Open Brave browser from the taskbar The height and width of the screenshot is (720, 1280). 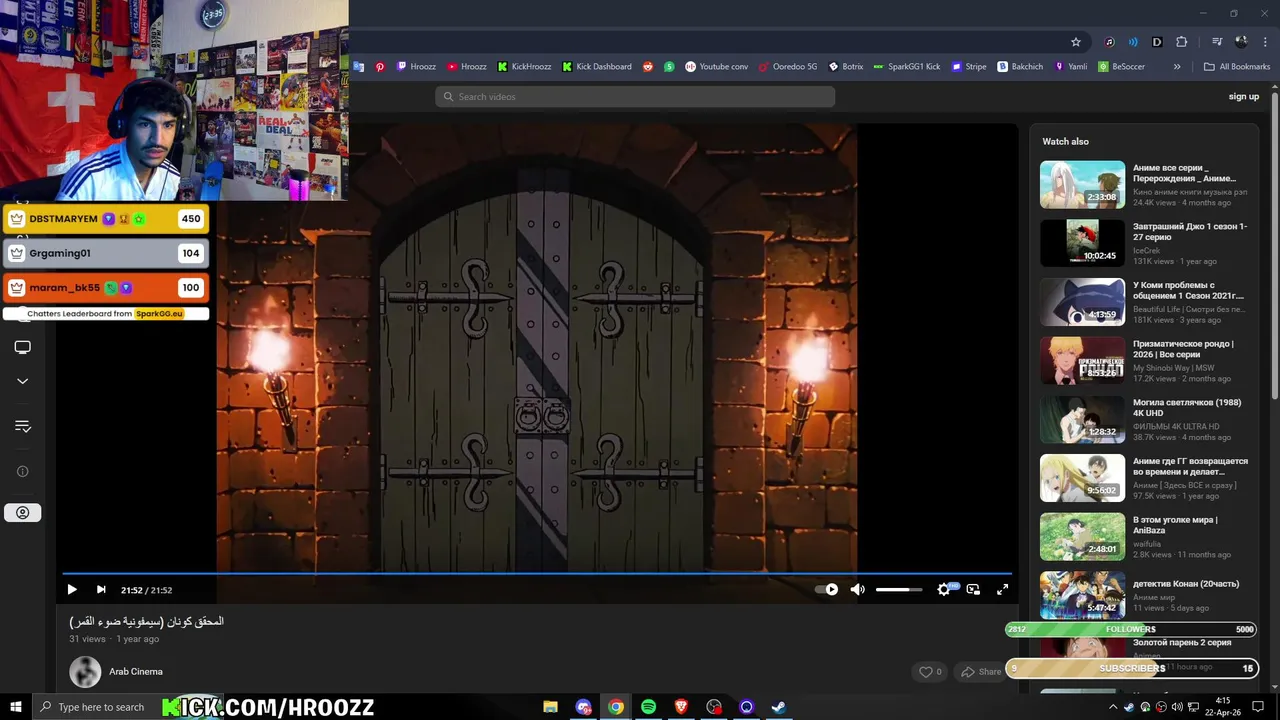pyautogui.click(x=681, y=707)
